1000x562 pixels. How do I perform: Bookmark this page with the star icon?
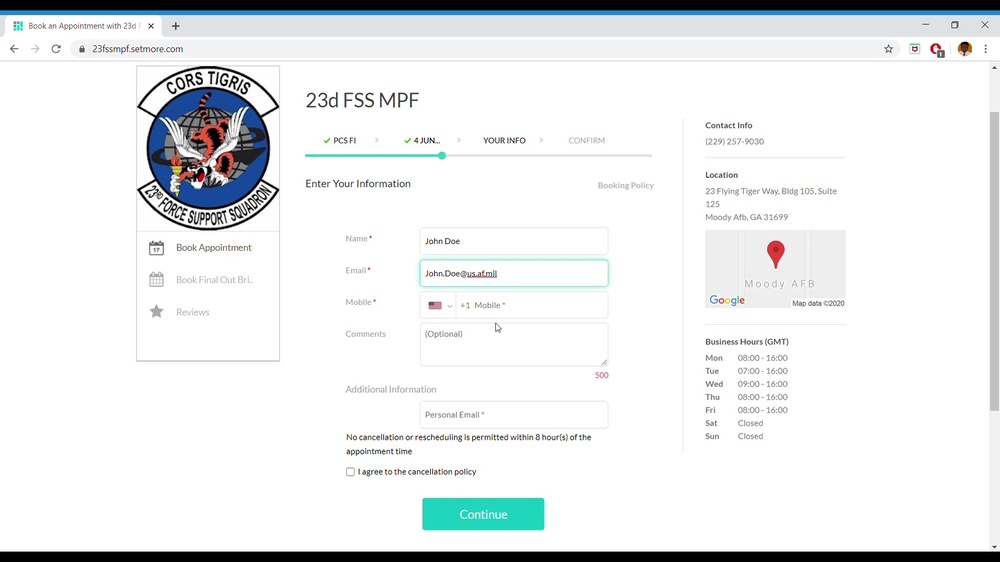[888, 49]
